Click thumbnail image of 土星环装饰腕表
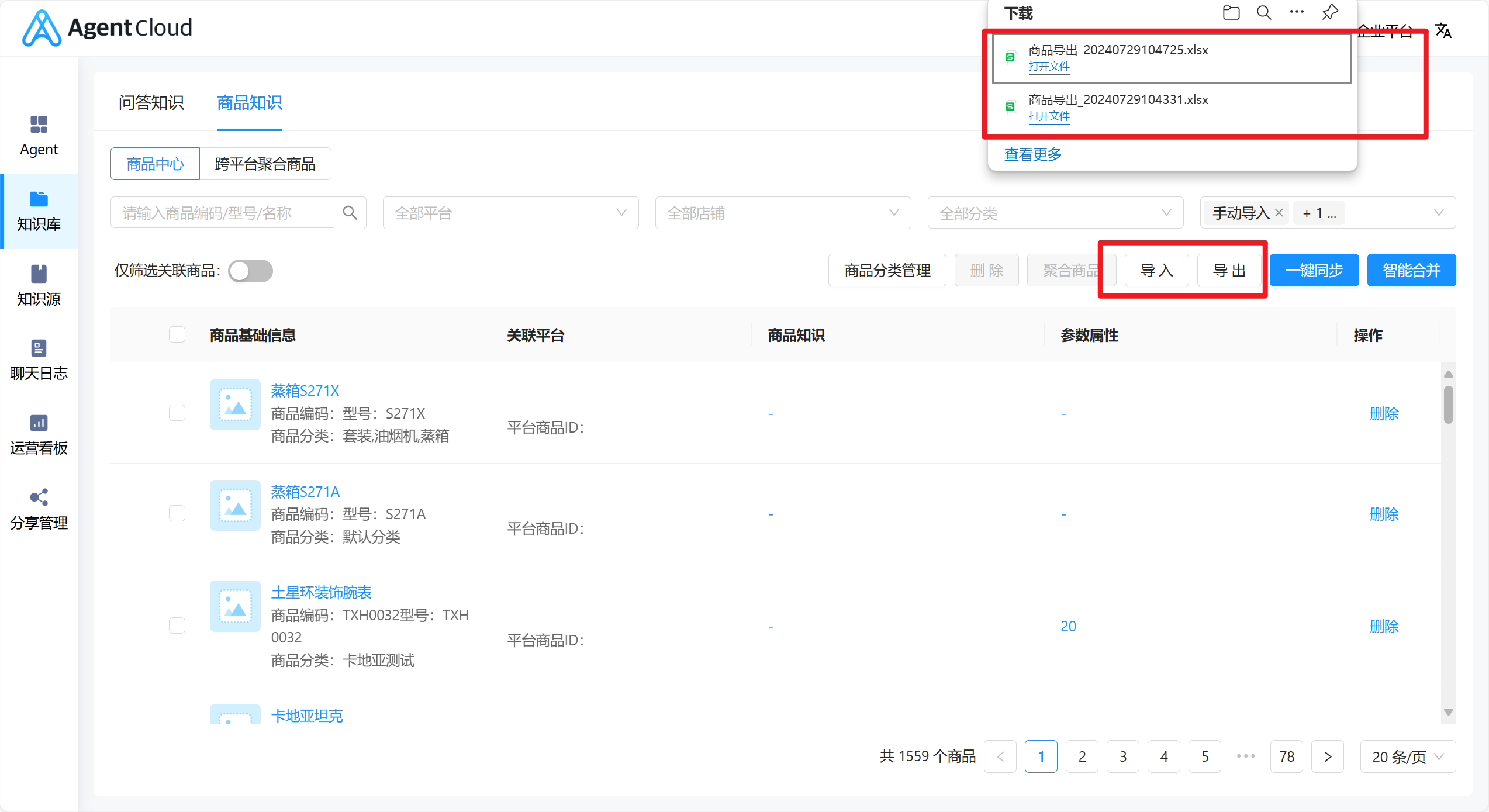The height and width of the screenshot is (812, 1489). click(x=235, y=606)
